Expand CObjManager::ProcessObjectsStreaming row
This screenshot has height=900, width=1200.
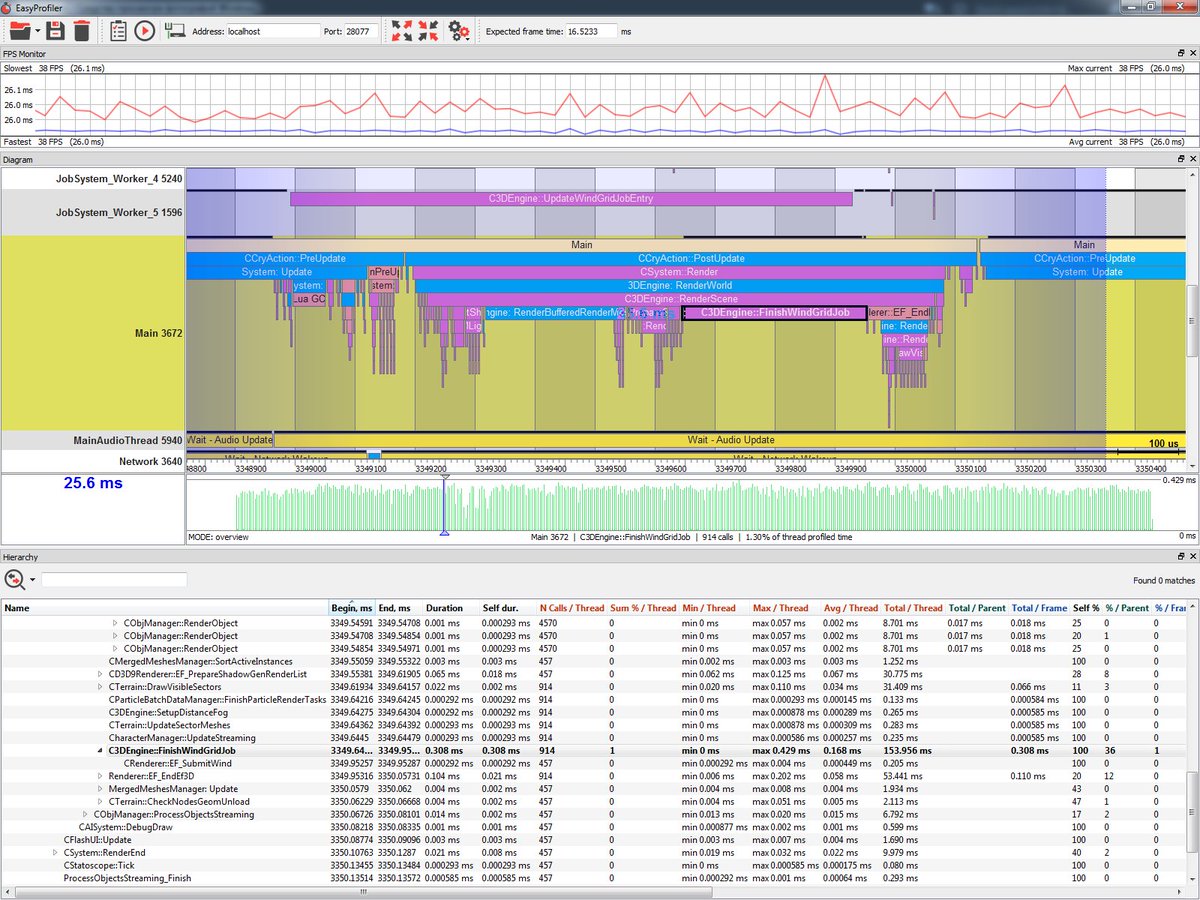click(x=85, y=814)
